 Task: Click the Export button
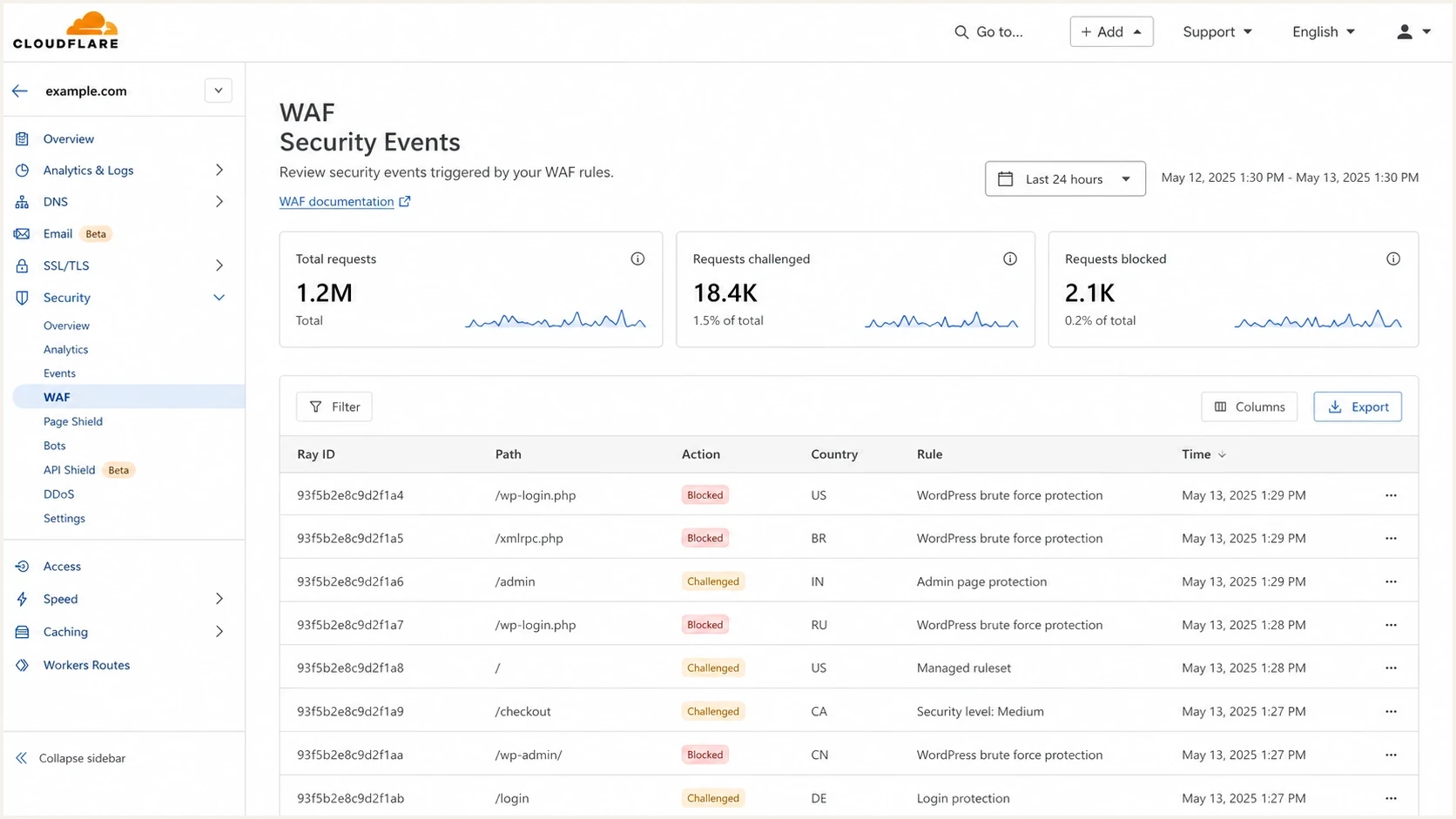1358,406
